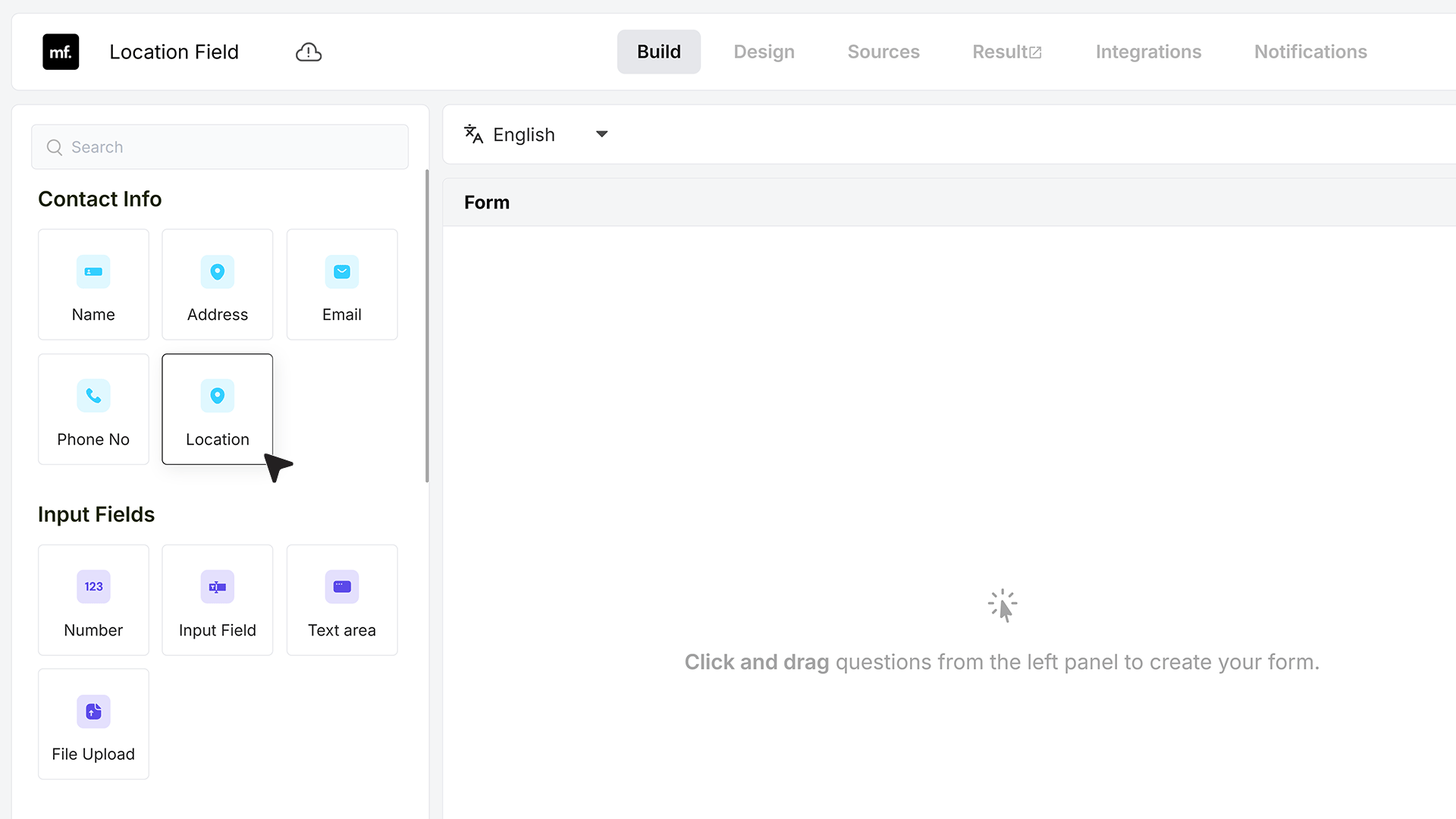The height and width of the screenshot is (819, 1456).
Task: Select the Name field tile
Action: point(93,284)
